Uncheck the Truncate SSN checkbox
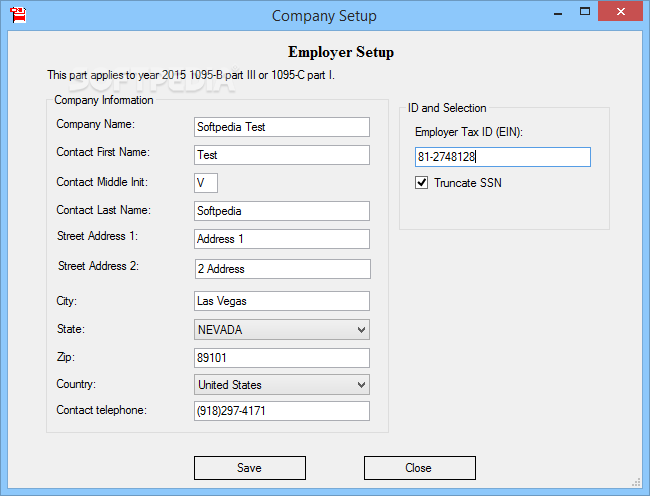Image resolution: width=650 pixels, height=496 pixels. 421,182
